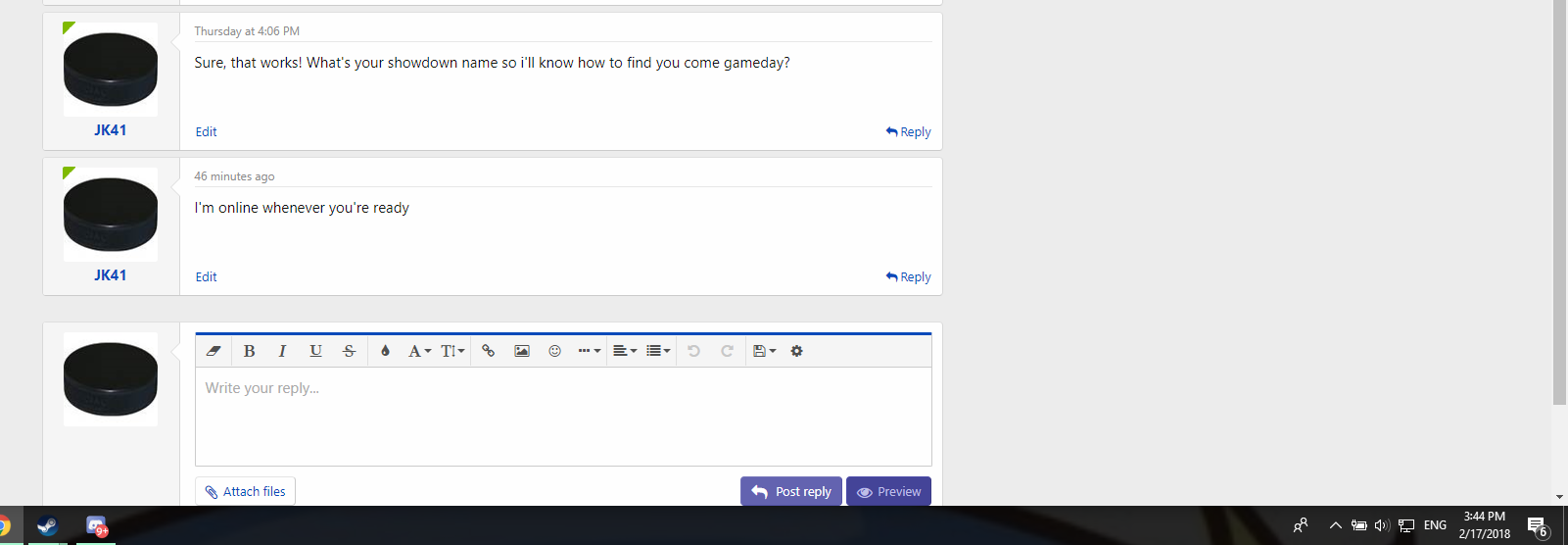Open JK41 profile from Thursday post username
This screenshot has width=1568, height=545.
coord(111,130)
